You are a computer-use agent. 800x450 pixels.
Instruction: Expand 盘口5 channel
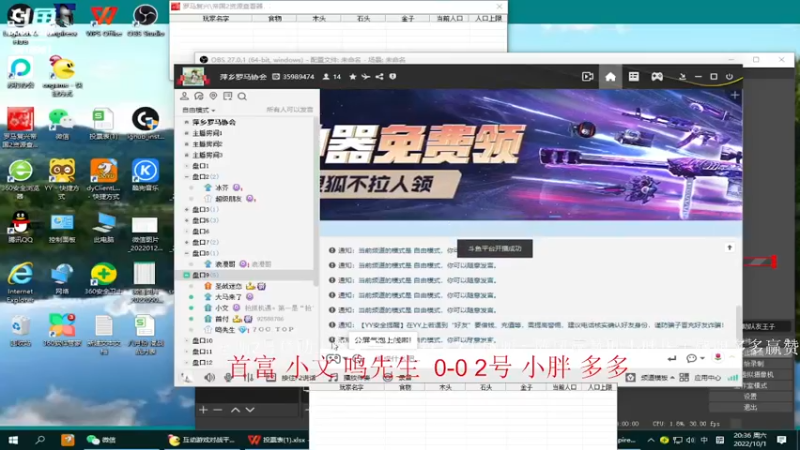pyautogui.click(x=187, y=220)
